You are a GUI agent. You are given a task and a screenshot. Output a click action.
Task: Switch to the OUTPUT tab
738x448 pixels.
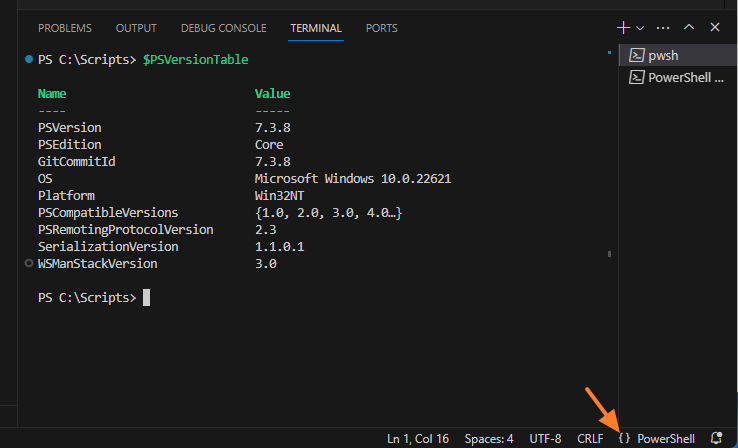coord(136,28)
